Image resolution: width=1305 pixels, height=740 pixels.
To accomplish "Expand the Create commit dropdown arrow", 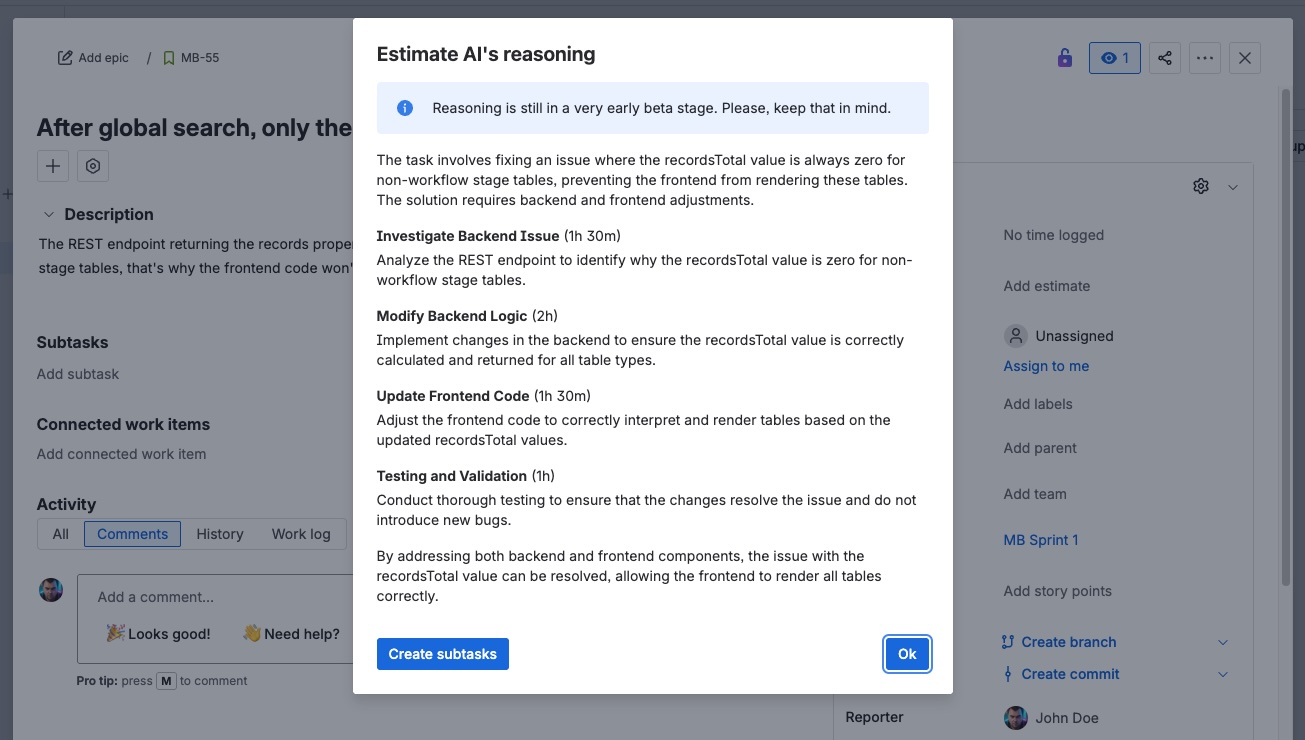I will click(x=1222, y=674).
